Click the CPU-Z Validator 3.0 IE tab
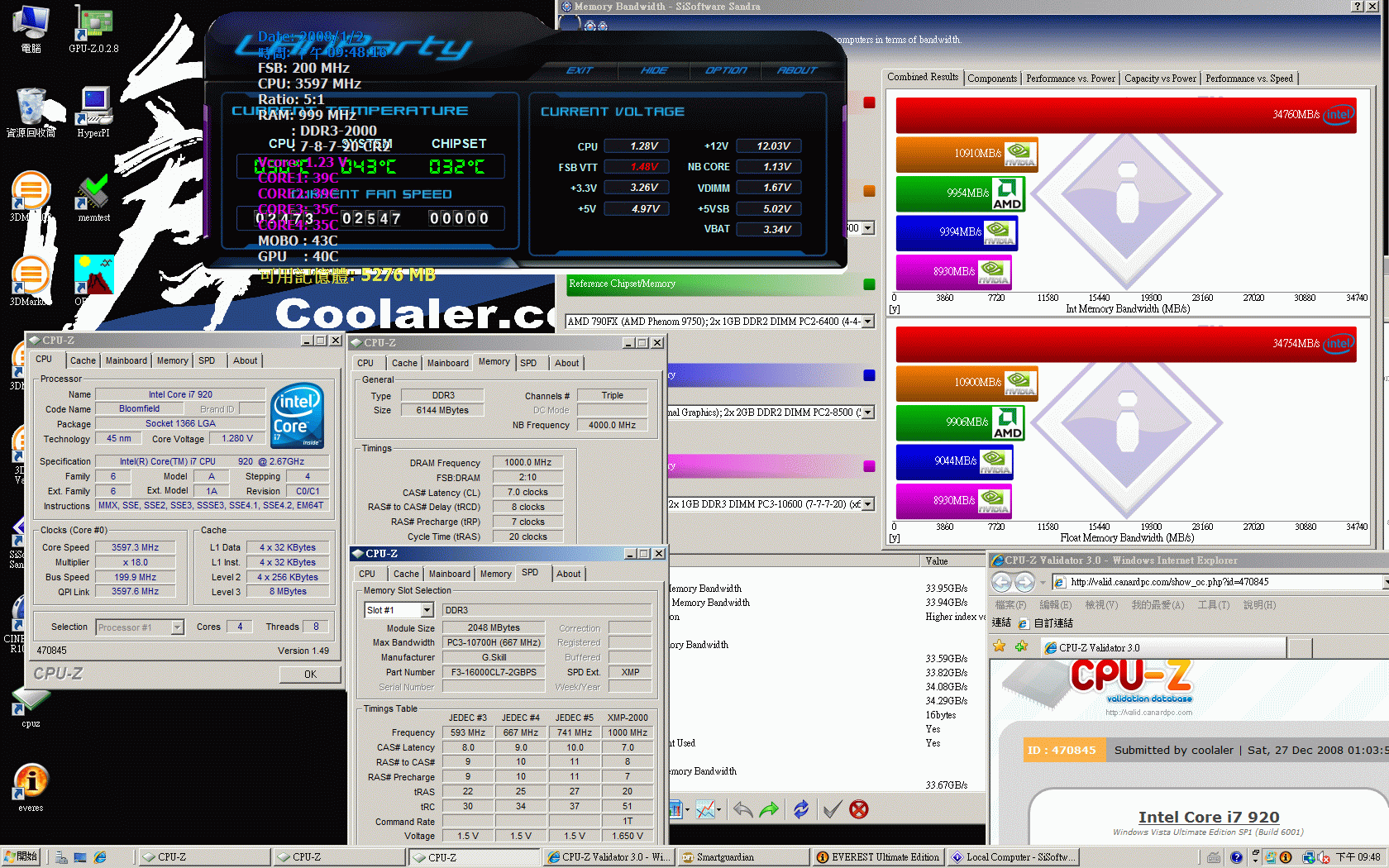 (1162, 648)
